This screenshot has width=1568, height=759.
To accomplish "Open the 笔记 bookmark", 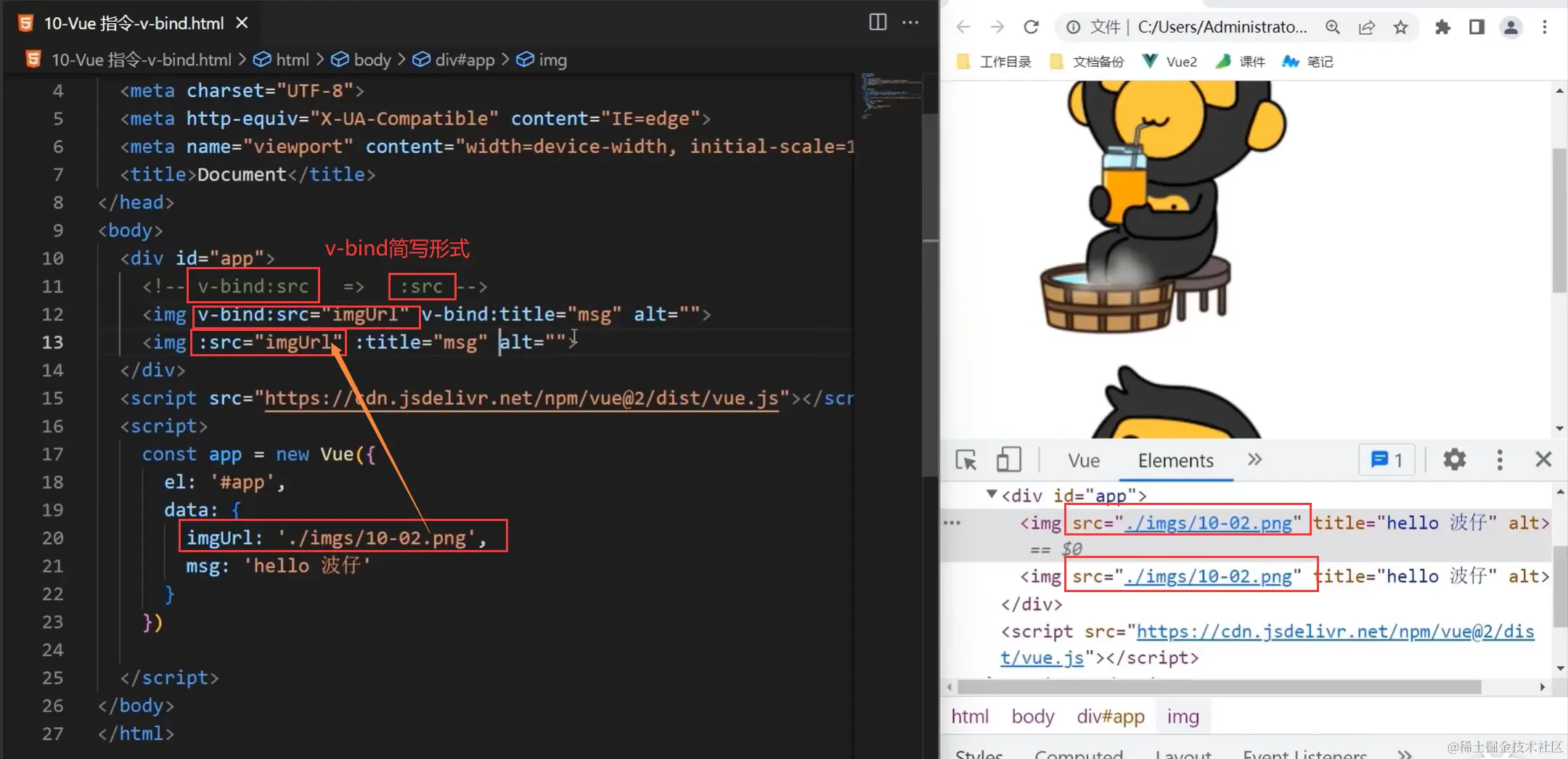I will coord(1307,62).
